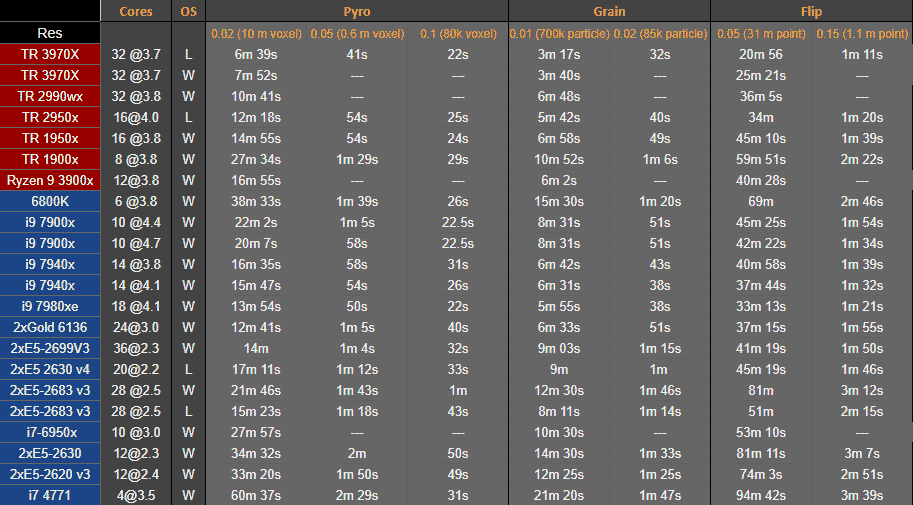Screen dimensions: 913x505
Task: Click the Flip column group header
Action: coord(811,11)
